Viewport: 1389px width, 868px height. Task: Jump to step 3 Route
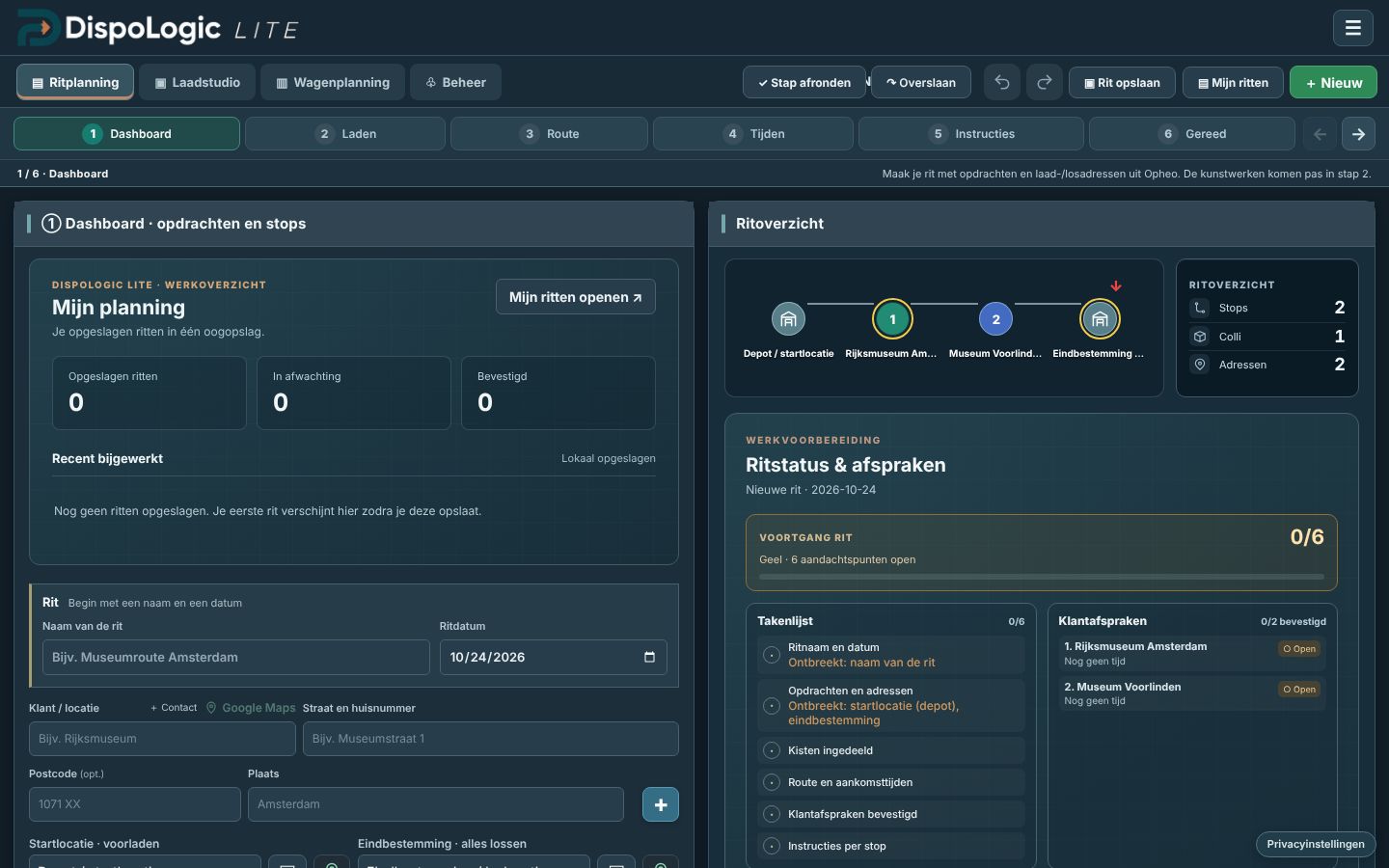tap(549, 134)
